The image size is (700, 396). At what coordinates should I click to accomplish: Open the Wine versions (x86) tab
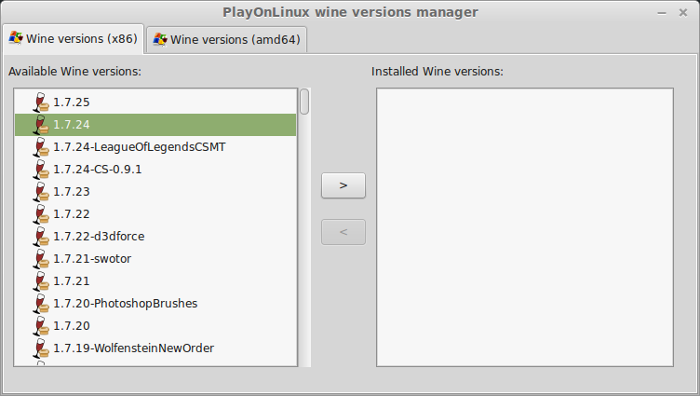click(73, 39)
